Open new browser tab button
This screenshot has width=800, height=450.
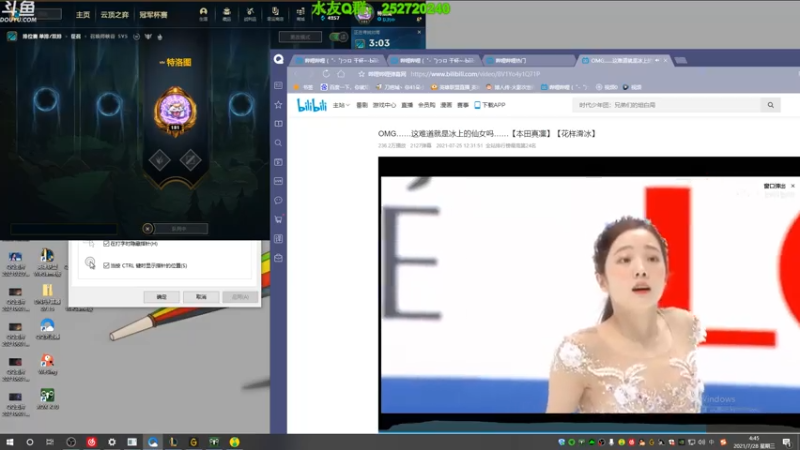pyautogui.click(x=681, y=60)
